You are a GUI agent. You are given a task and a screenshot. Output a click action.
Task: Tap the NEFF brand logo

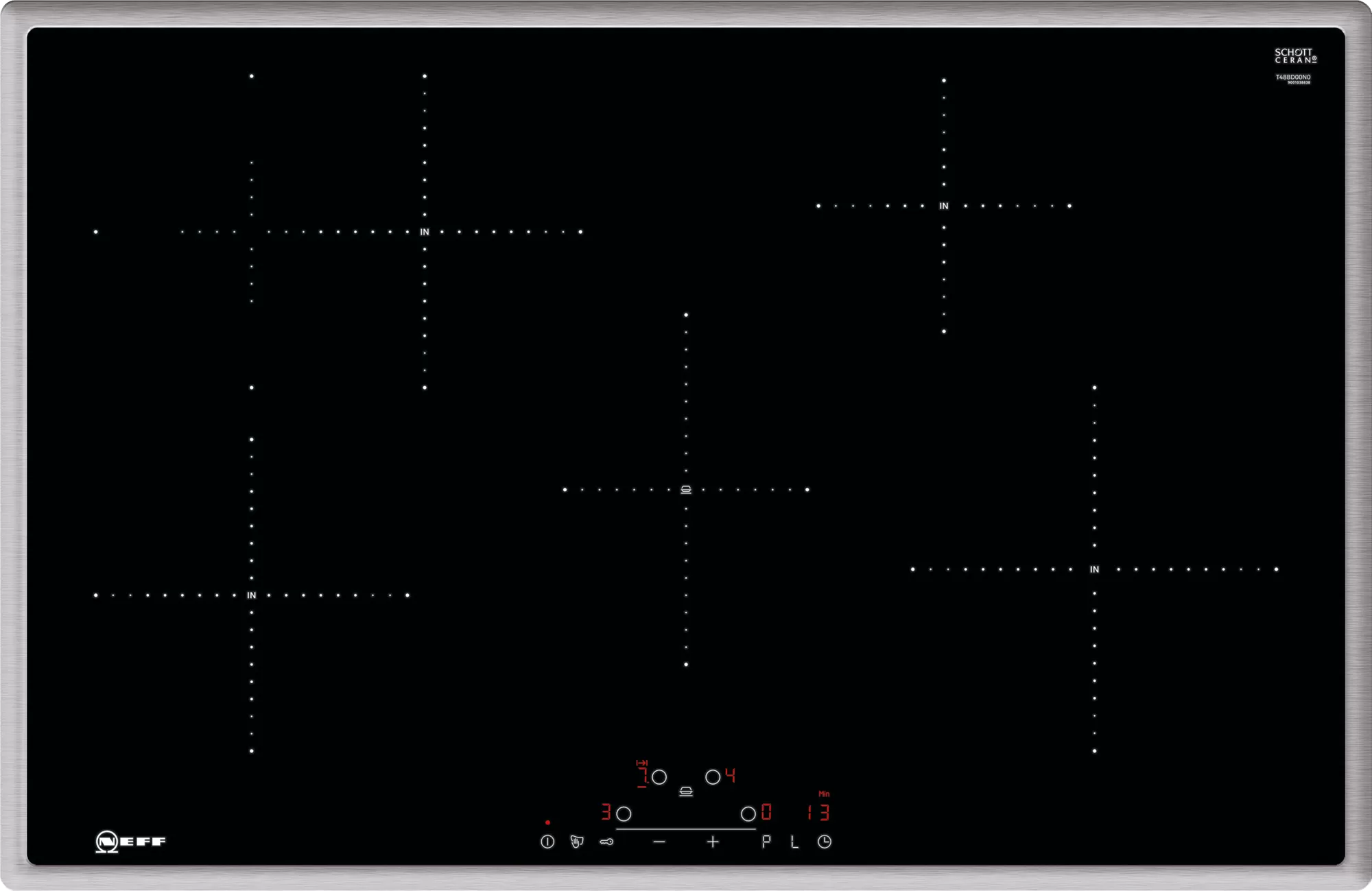[130, 842]
